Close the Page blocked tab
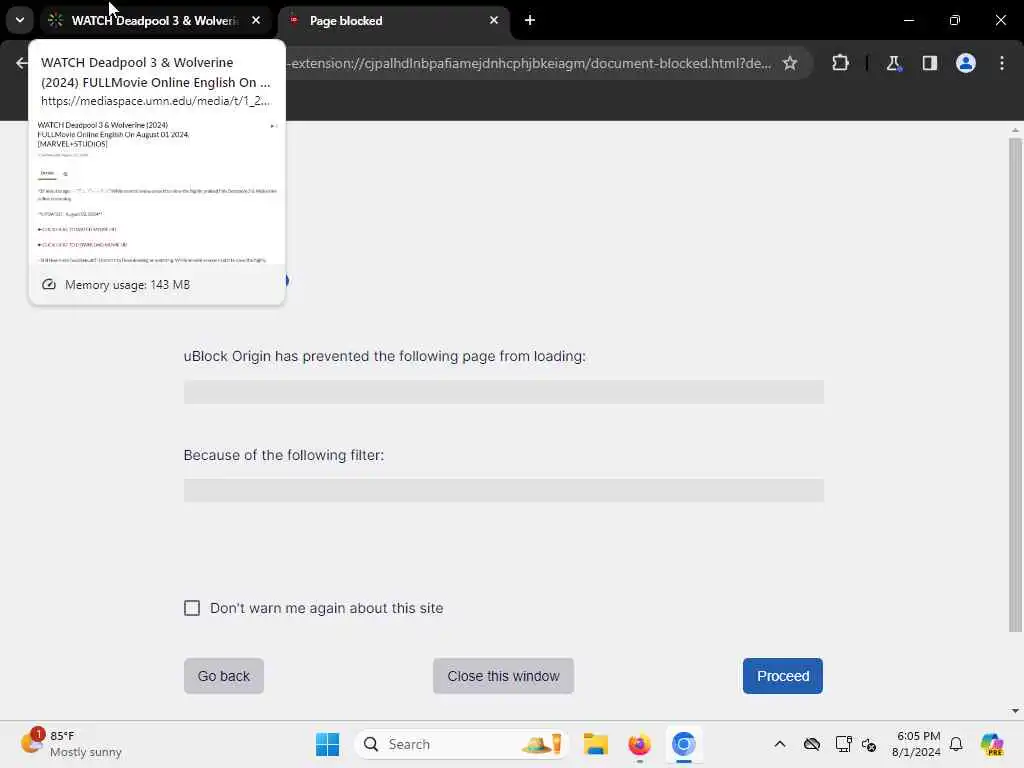This screenshot has width=1024, height=768. (494, 20)
